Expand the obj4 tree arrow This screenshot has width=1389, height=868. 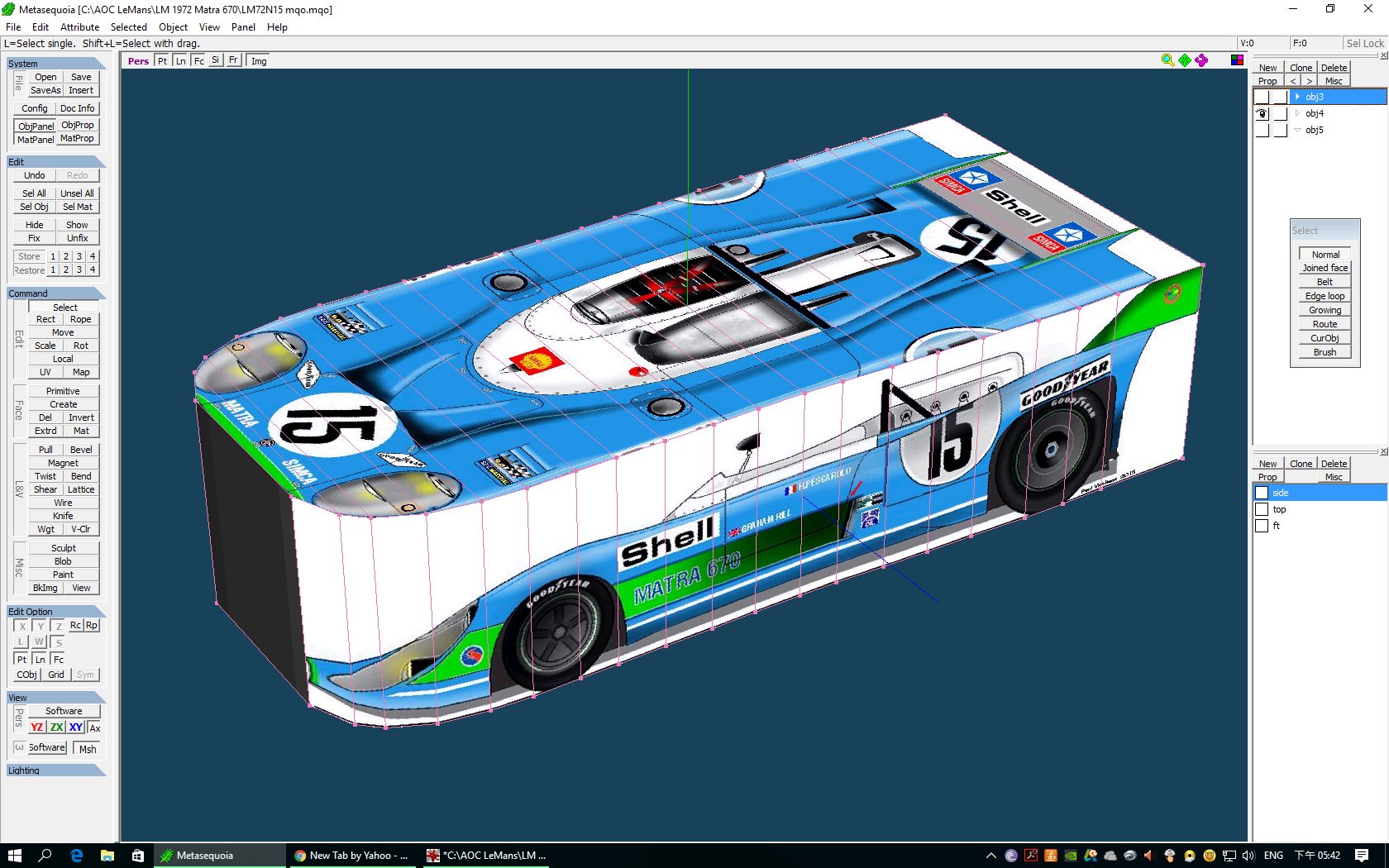(x=1297, y=113)
